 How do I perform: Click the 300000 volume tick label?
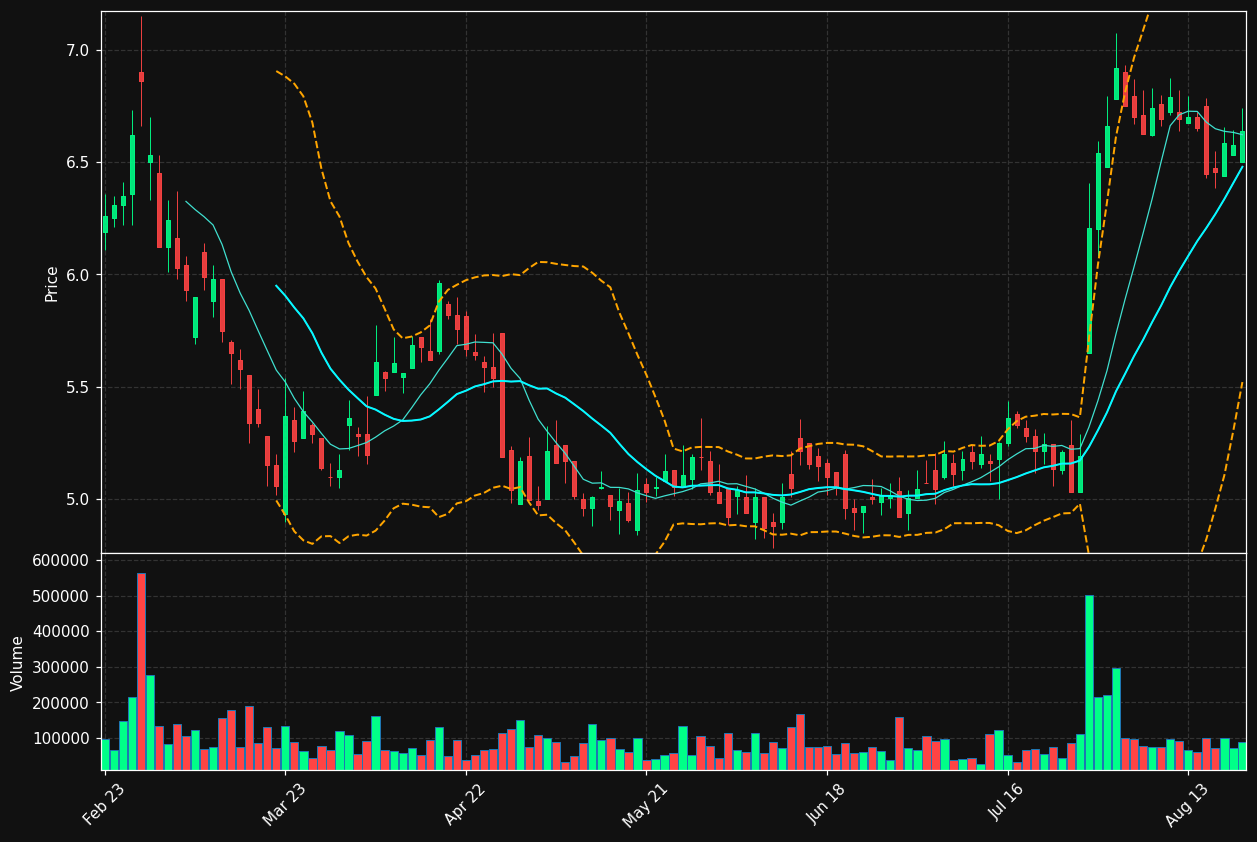click(x=62, y=668)
